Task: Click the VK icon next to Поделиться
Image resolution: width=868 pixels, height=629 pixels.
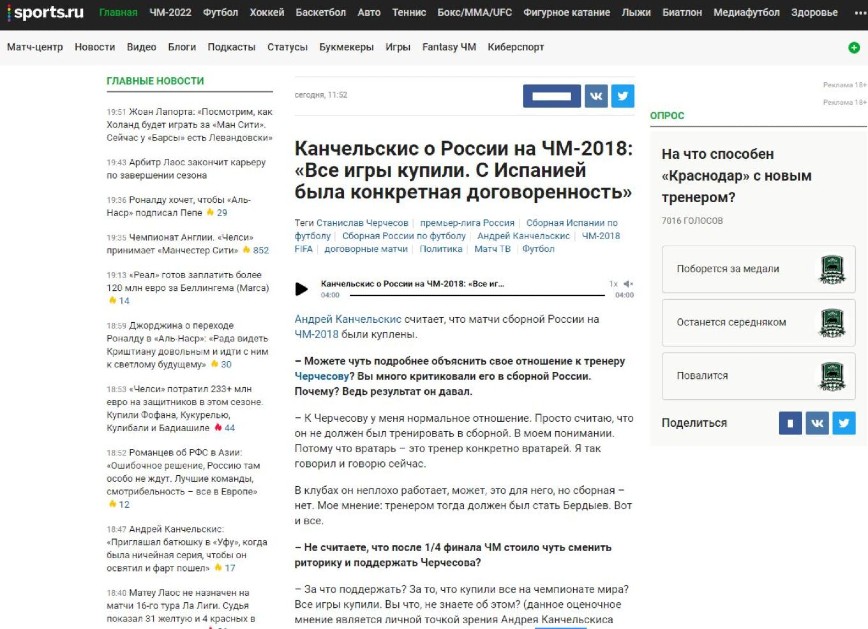Action: (x=818, y=423)
